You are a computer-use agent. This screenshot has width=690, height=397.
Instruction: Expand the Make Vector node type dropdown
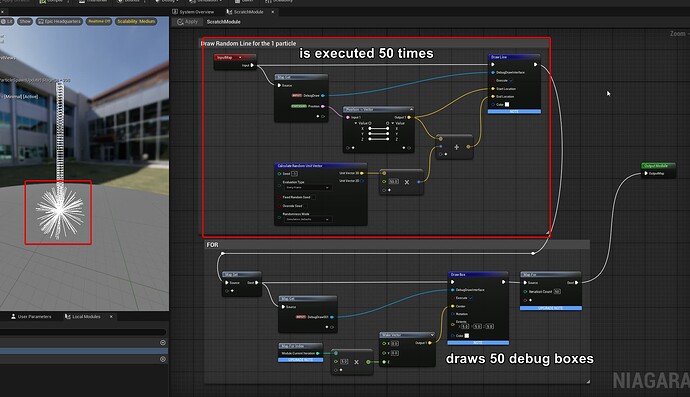tap(432, 335)
